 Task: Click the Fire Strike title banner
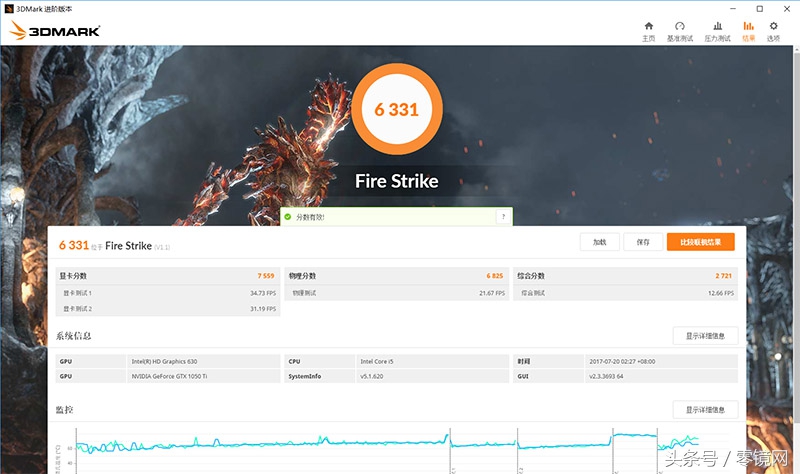tap(396, 181)
